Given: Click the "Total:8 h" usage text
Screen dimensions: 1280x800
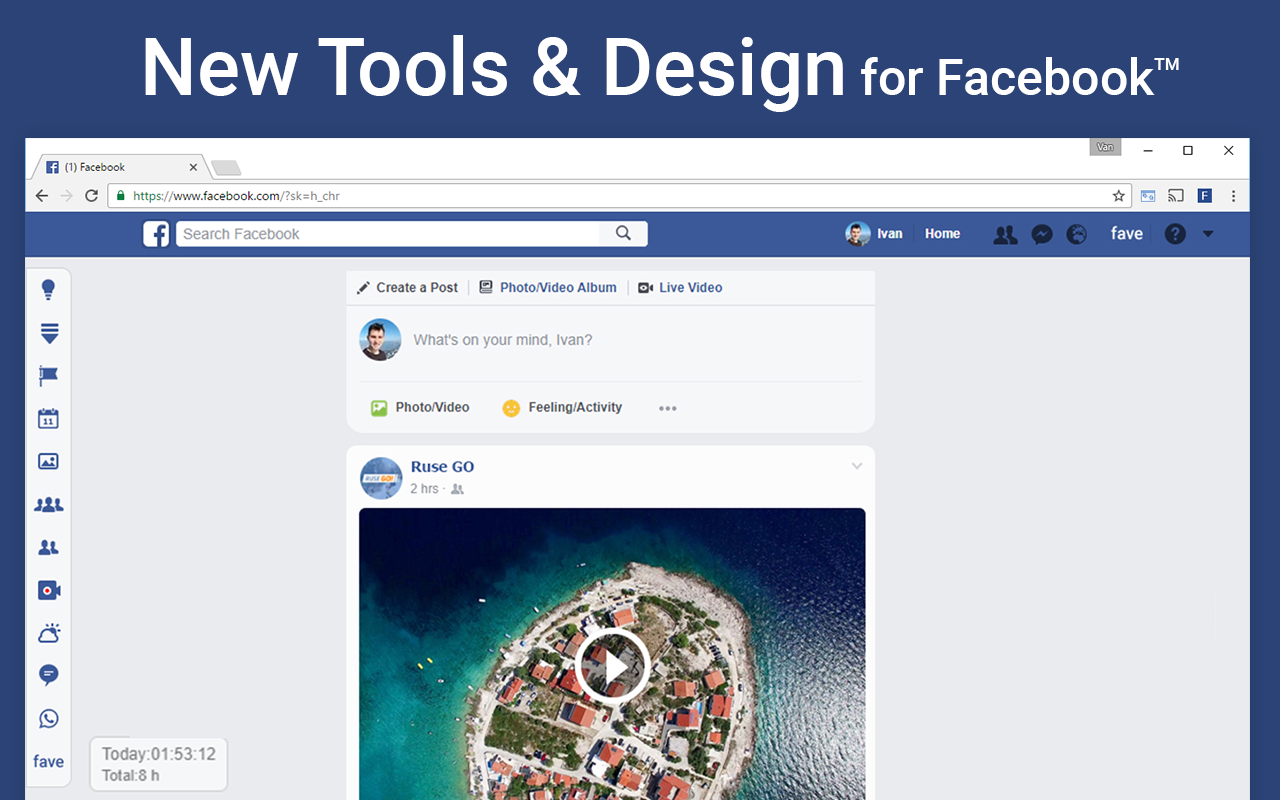Looking at the screenshot, I should click(x=131, y=776).
